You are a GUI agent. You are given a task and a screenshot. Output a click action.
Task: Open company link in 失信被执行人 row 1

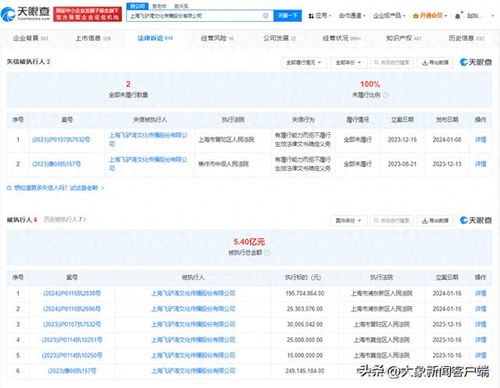tap(148, 139)
